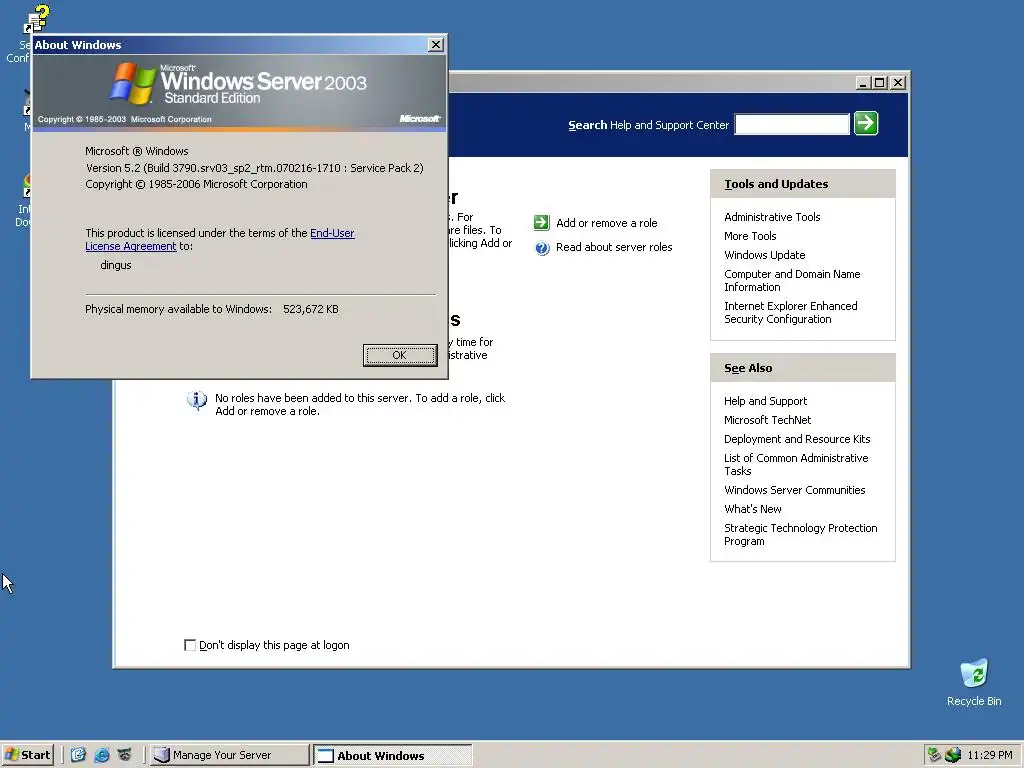Click the 11:29 PM taskbar clock

pos(990,755)
